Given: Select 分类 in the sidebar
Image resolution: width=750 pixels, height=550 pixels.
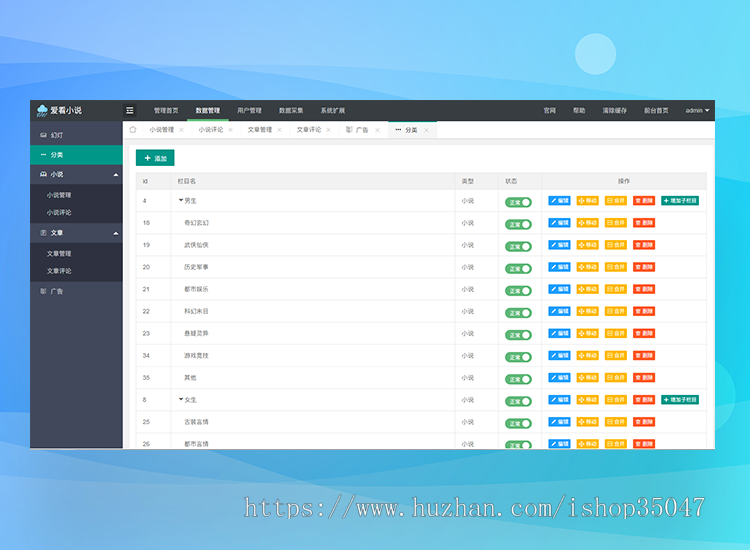Looking at the screenshot, I should (77, 155).
